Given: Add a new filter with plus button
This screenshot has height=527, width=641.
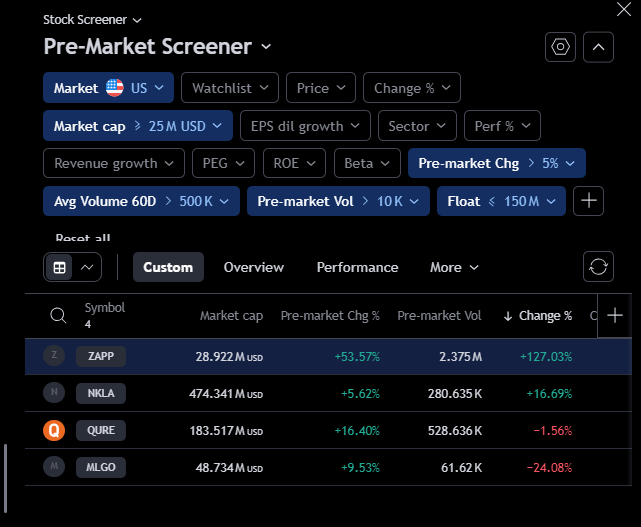Looking at the screenshot, I should coord(588,201).
